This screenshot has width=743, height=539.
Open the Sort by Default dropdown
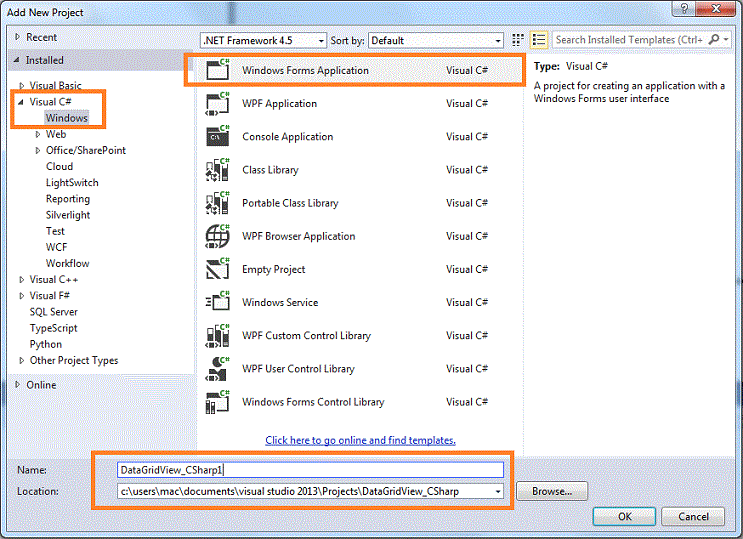click(x=435, y=41)
